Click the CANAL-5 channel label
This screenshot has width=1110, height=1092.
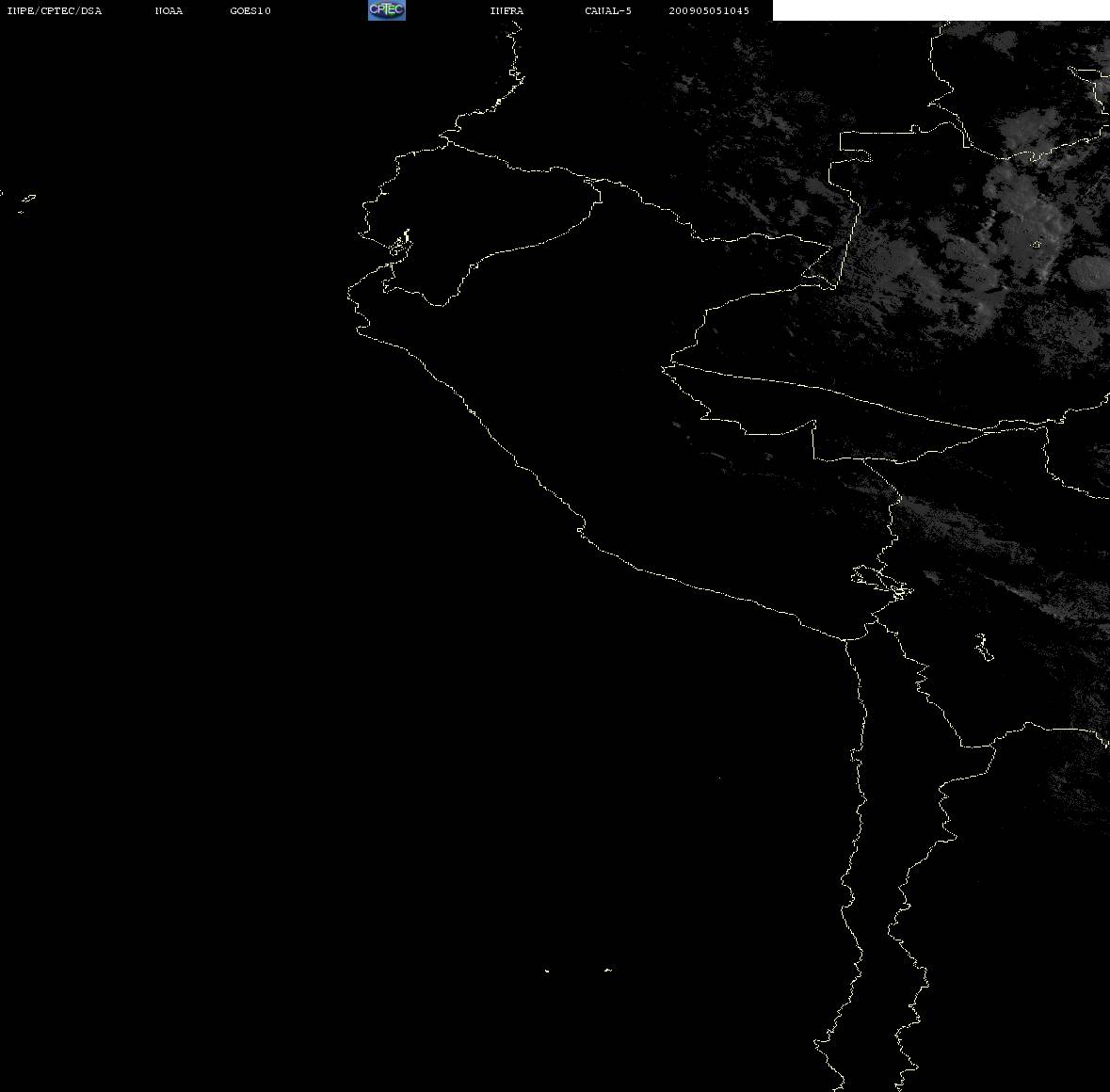tap(608, 10)
